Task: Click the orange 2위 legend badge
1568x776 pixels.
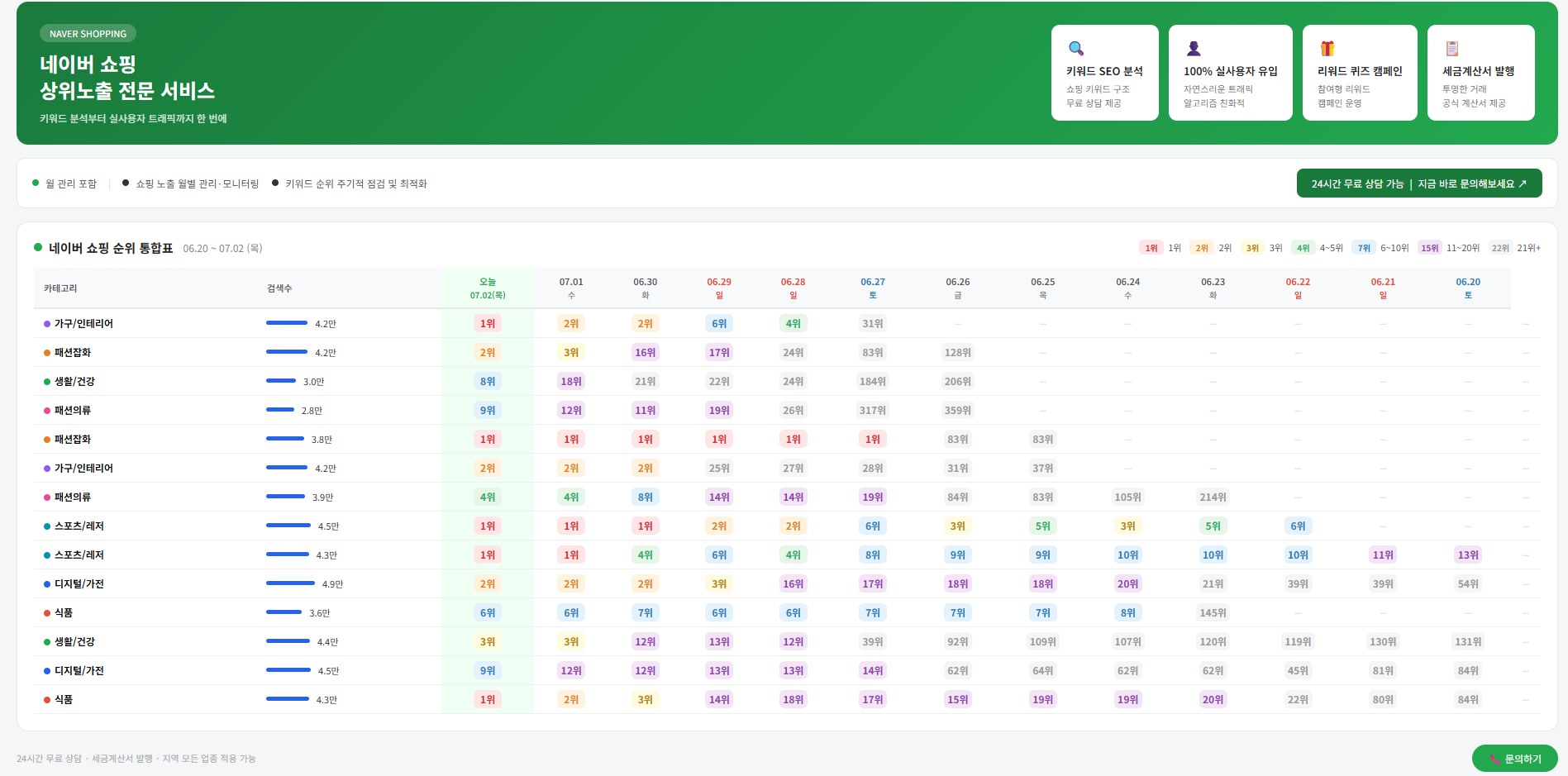Action: click(1202, 248)
